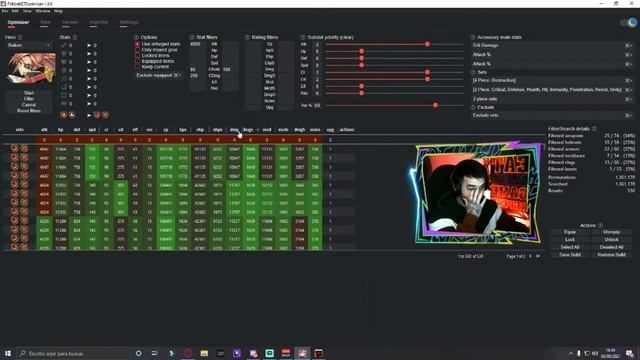Clear the Crit Damage selection with X
The image size is (640, 360).
tap(627, 45)
